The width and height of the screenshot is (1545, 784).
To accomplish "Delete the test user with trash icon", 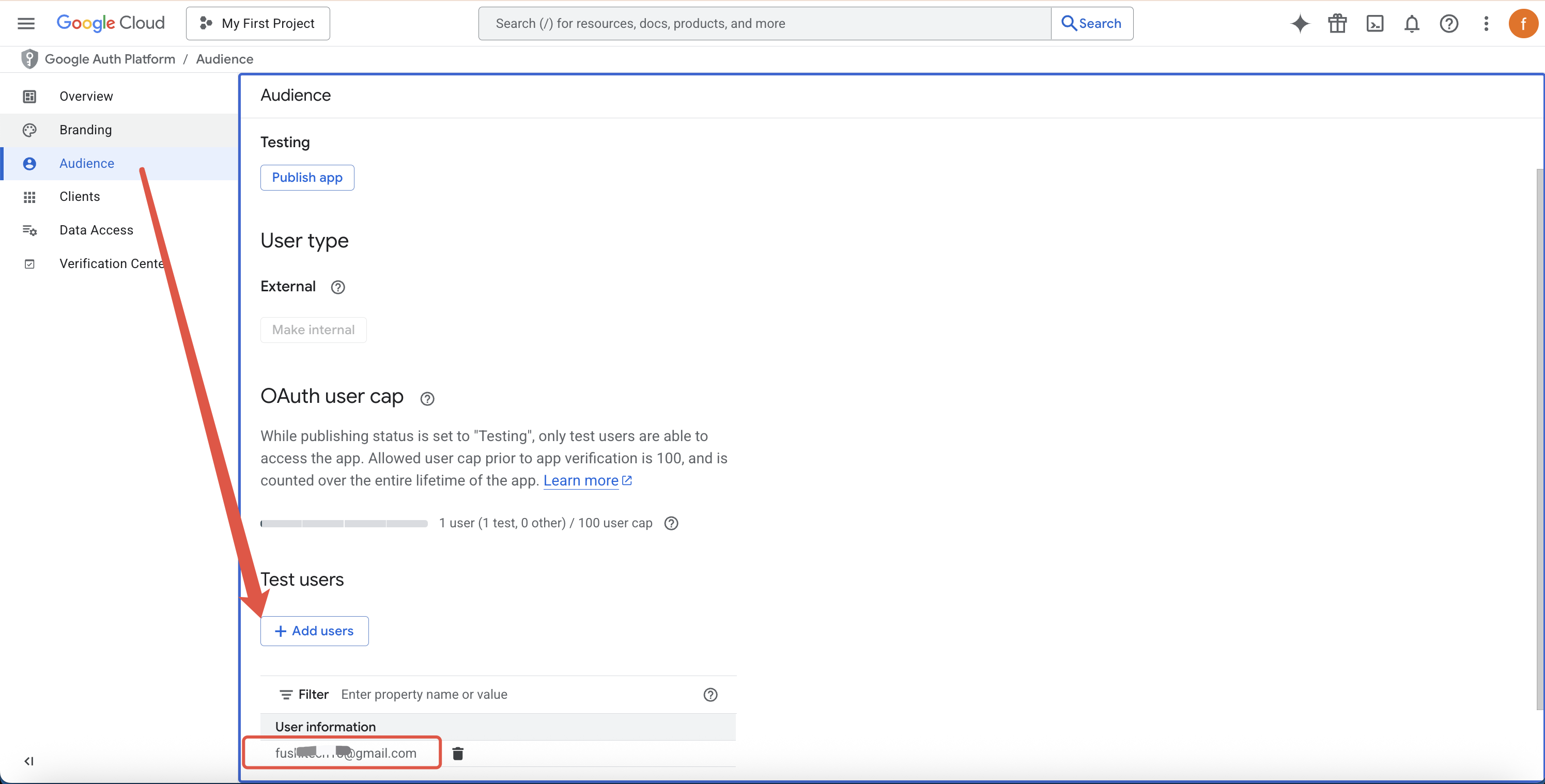I will [458, 753].
